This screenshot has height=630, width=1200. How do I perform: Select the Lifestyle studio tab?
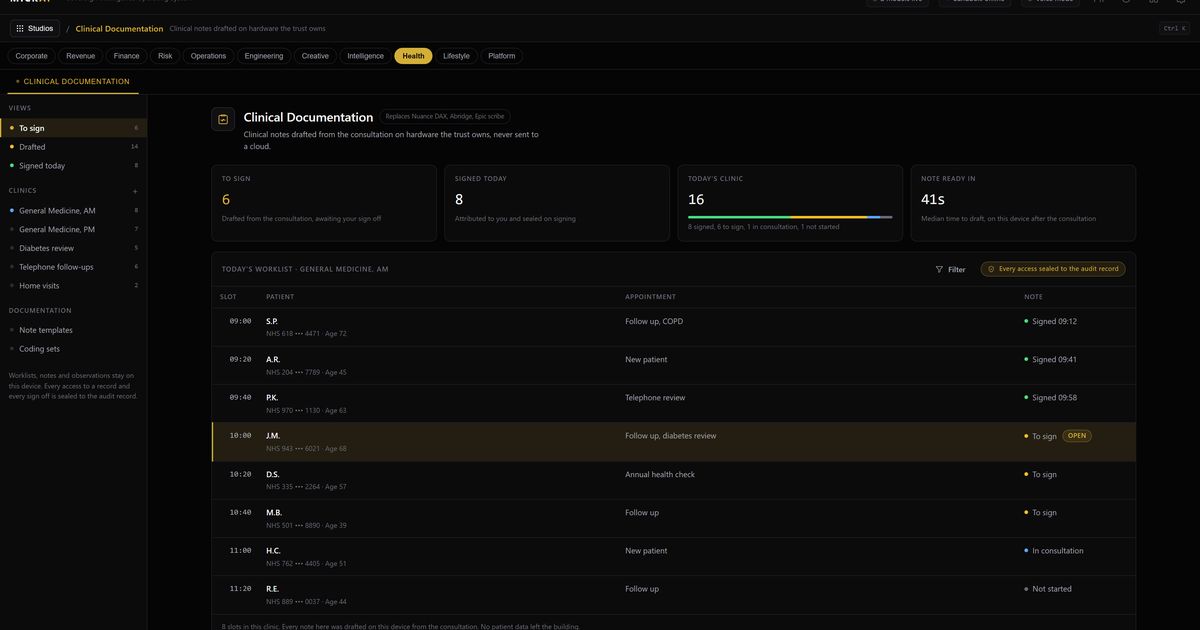click(456, 56)
